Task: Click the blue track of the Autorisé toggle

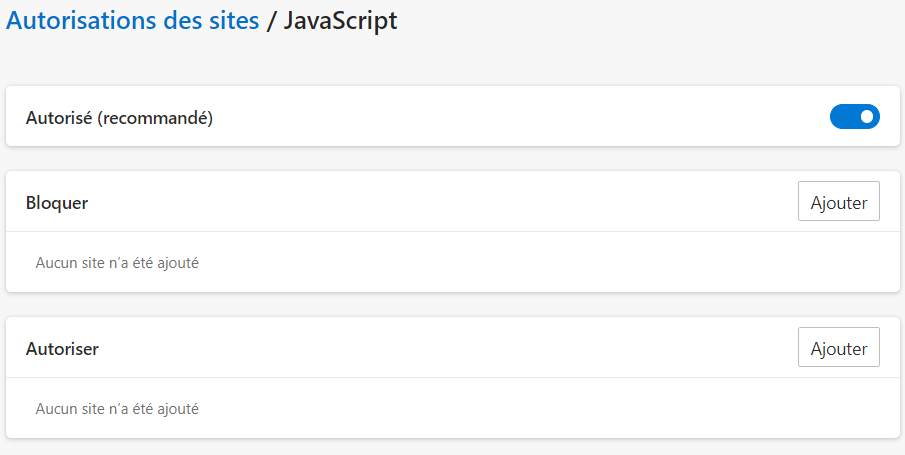Action: click(843, 117)
